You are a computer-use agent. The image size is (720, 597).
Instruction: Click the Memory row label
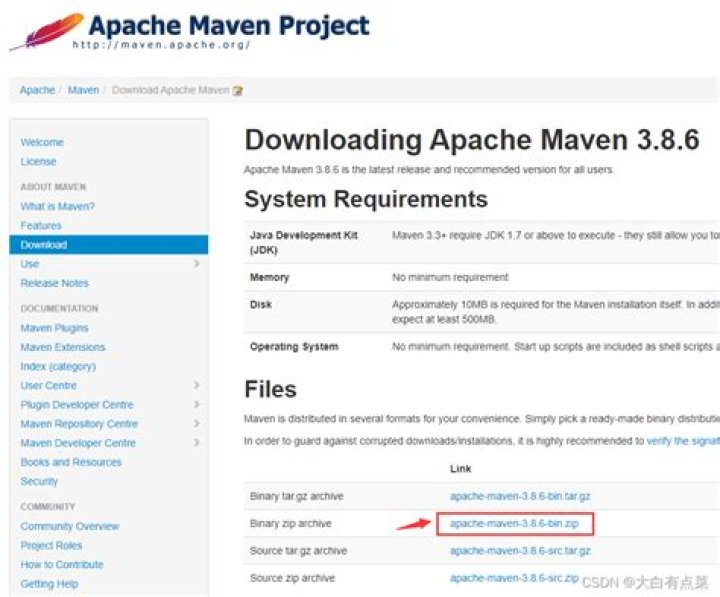pos(269,277)
